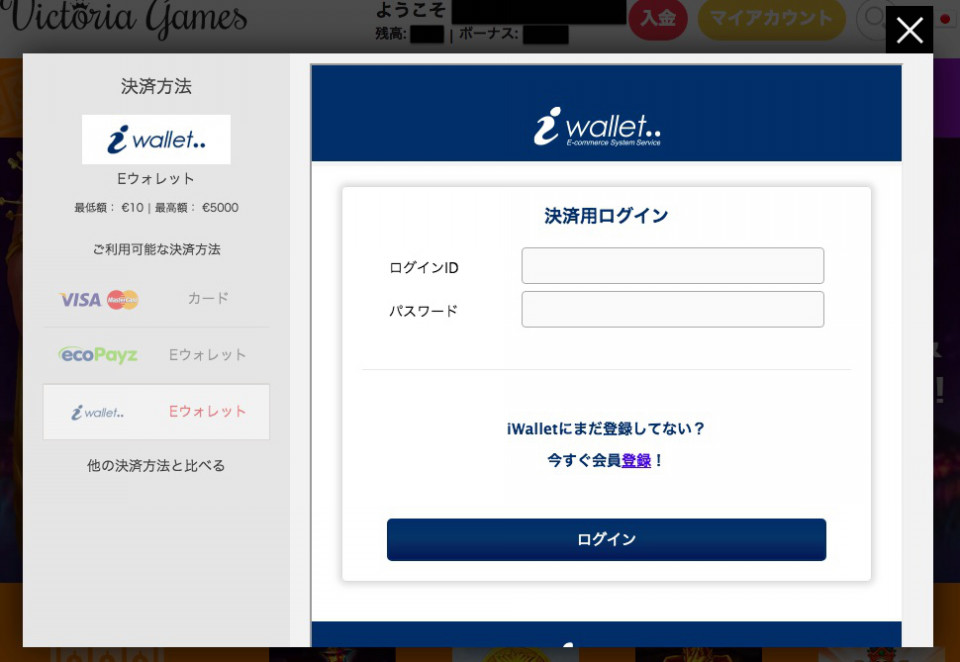Click the 決済用ログイン heading text
The width and height of the screenshot is (960, 662).
(606, 216)
